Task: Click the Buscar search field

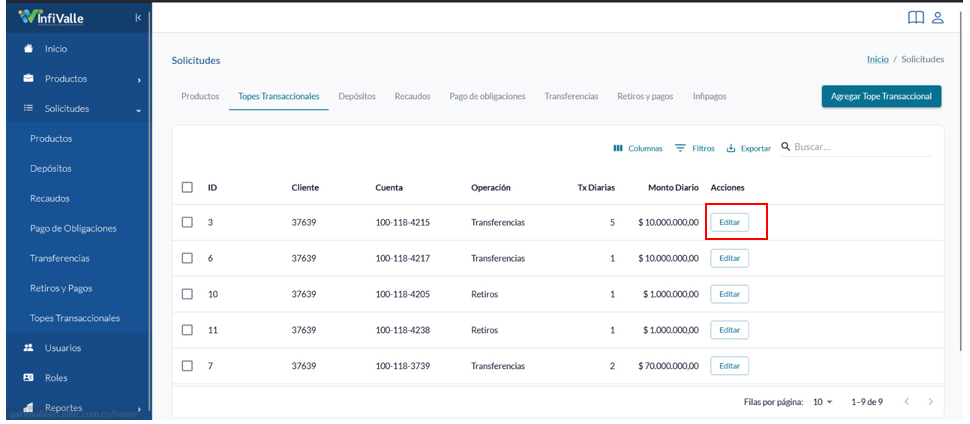Action: click(862, 147)
